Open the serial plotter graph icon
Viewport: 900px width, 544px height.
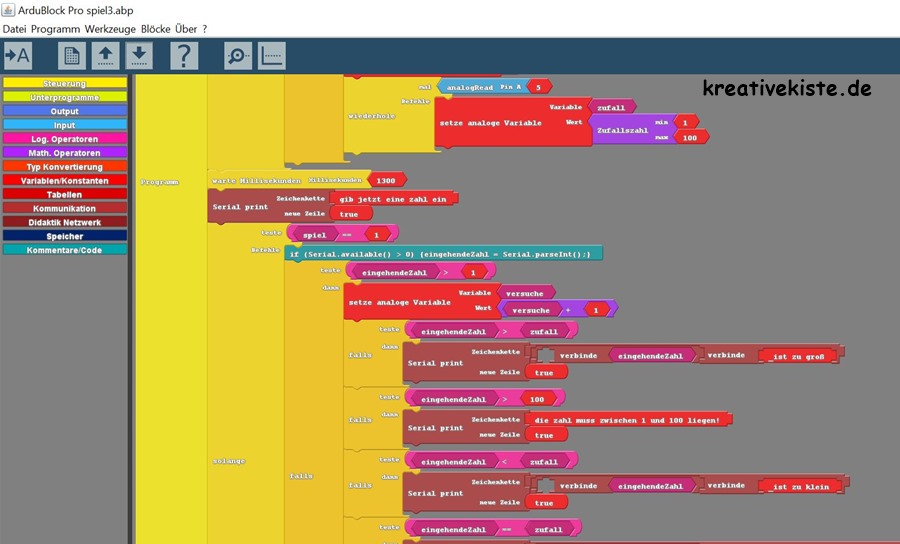272,55
